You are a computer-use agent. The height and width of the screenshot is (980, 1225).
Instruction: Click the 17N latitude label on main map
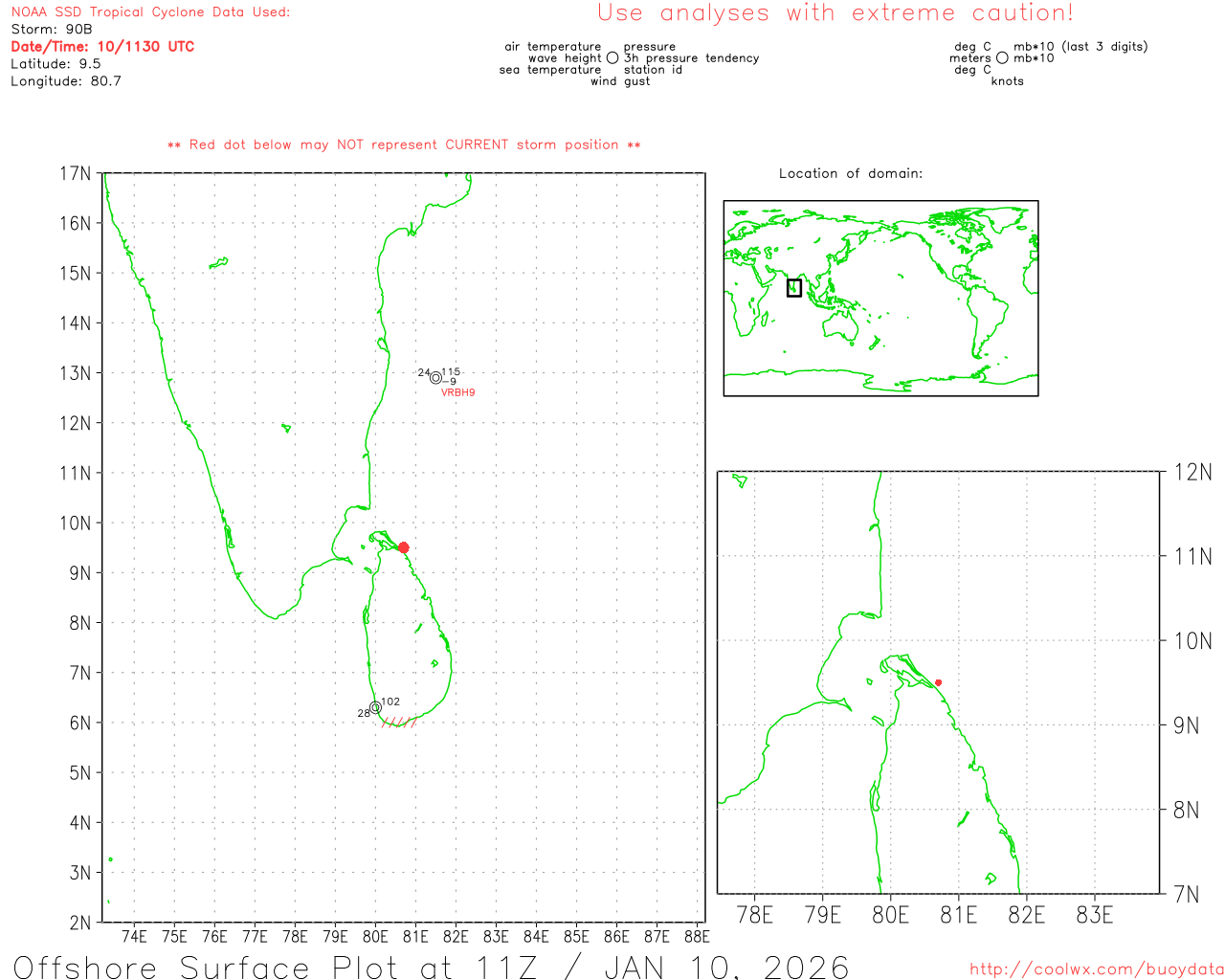point(75,173)
